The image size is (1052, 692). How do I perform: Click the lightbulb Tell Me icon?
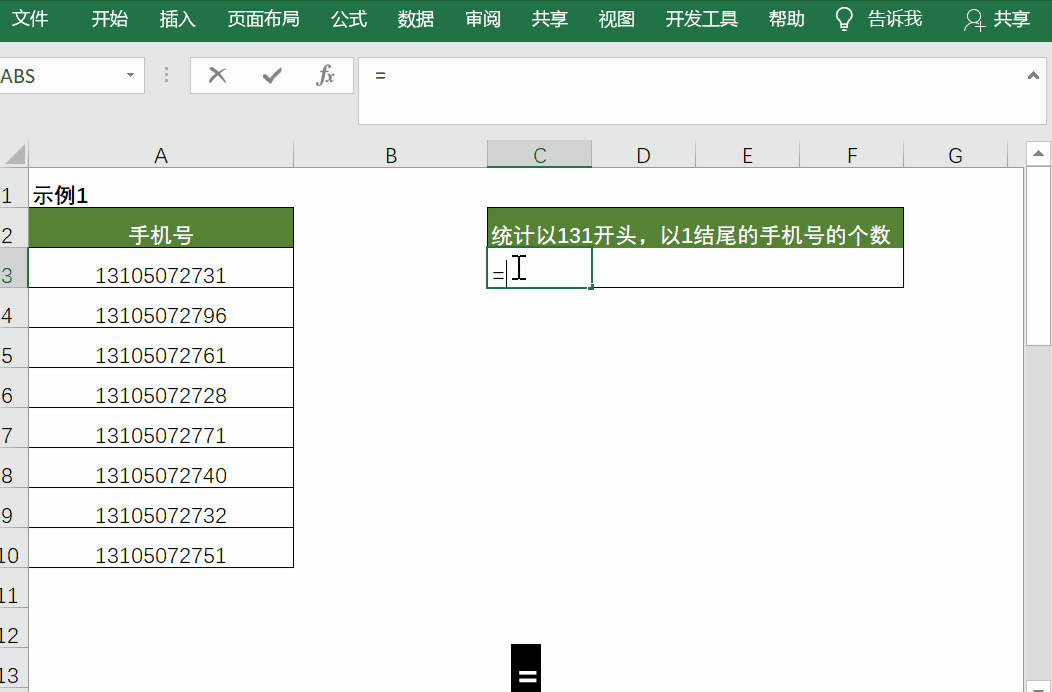(844, 19)
